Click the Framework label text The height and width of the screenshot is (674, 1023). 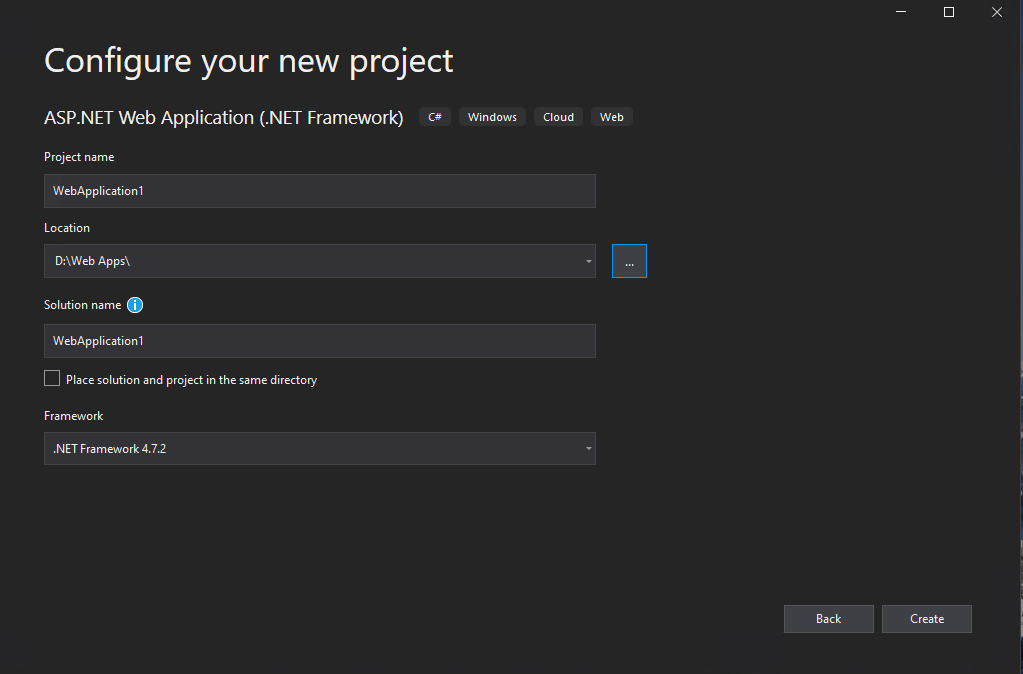click(x=74, y=416)
